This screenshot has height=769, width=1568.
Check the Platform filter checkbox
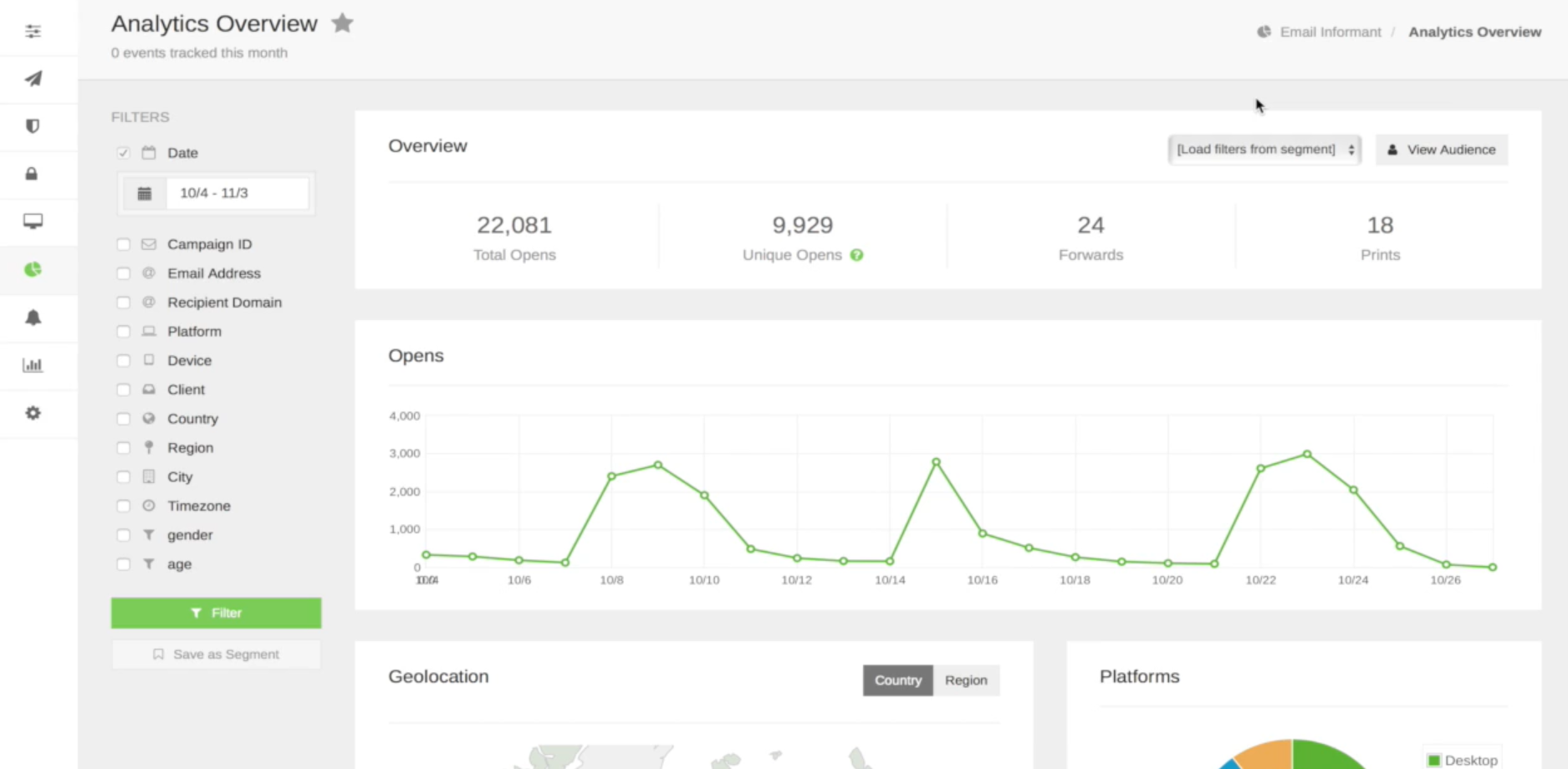tap(123, 331)
